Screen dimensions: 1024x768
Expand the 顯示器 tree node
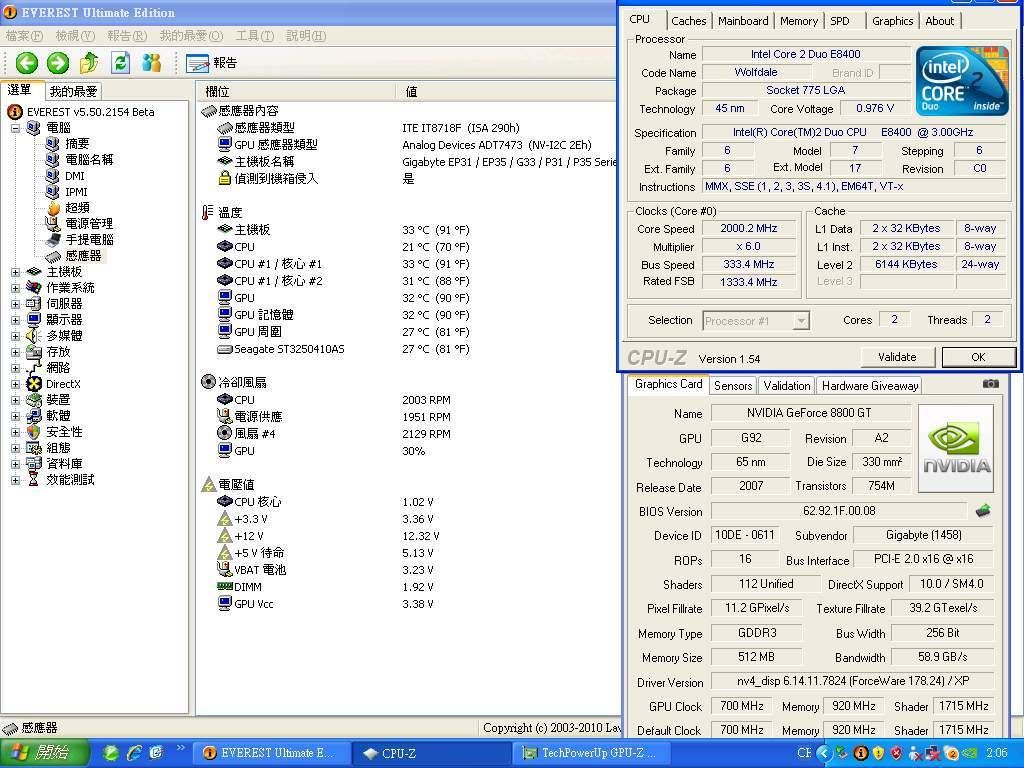16,320
